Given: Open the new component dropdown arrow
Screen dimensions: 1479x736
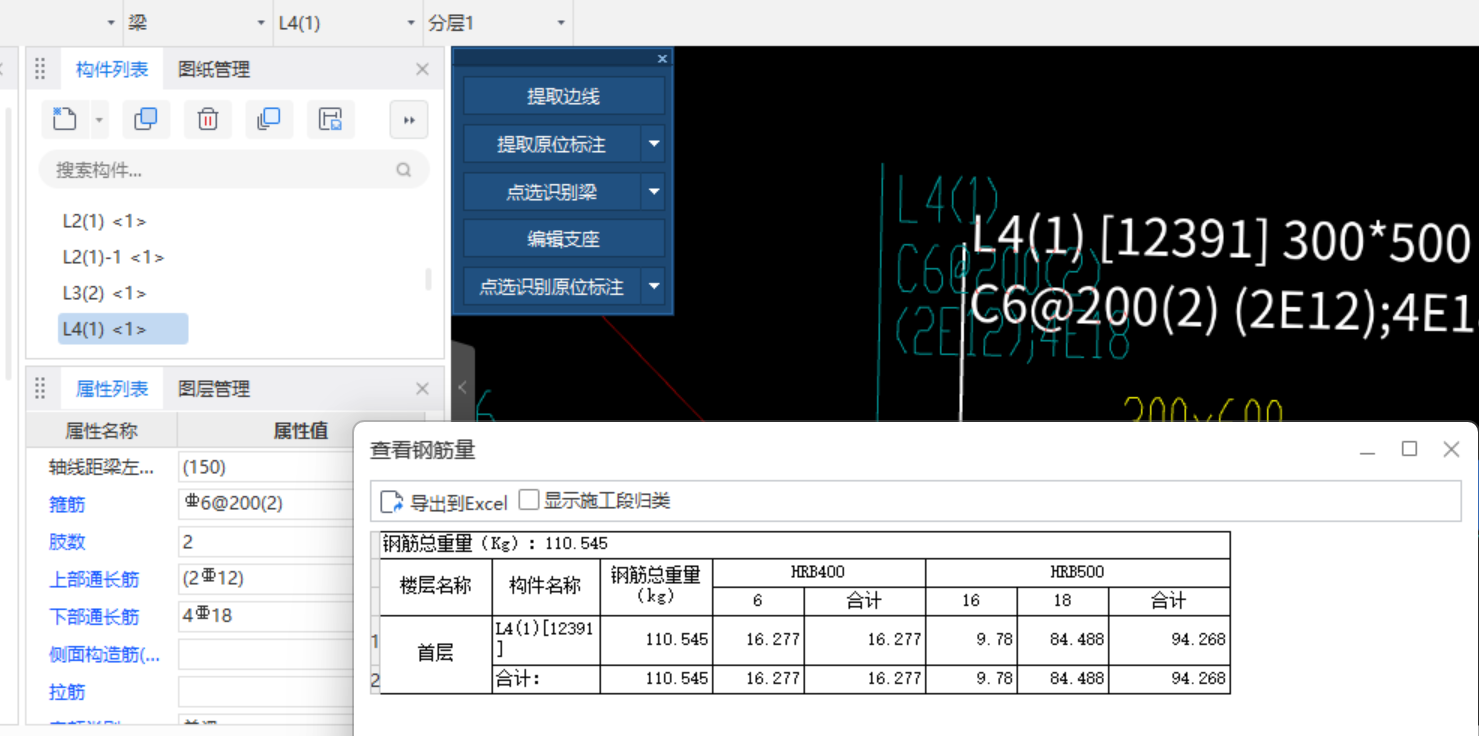Looking at the screenshot, I should click(x=99, y=120).
